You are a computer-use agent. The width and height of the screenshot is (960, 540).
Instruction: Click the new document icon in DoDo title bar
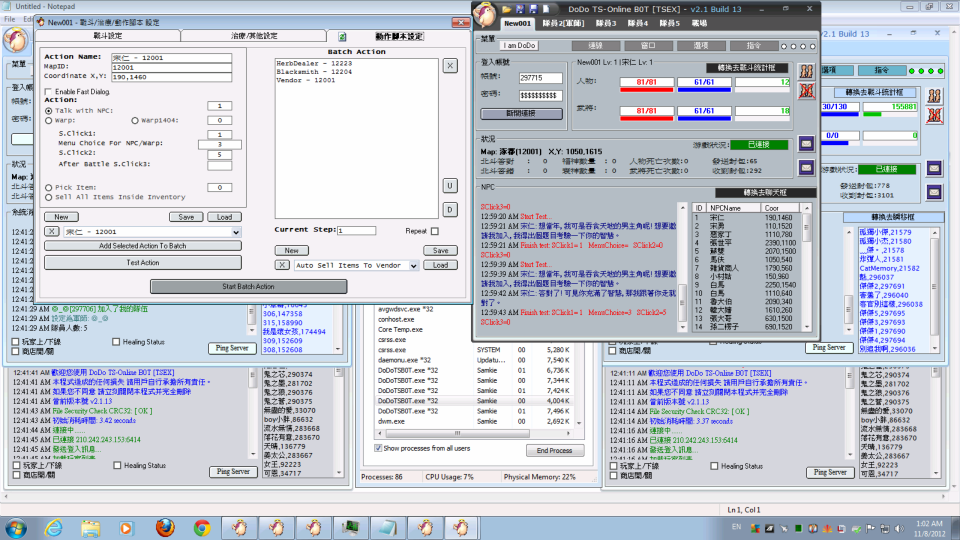point(546,9)
